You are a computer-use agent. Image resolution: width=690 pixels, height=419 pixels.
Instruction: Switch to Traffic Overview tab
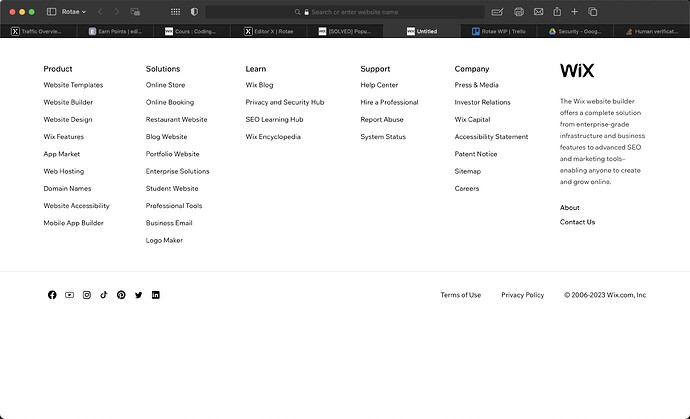pos(38,31)
